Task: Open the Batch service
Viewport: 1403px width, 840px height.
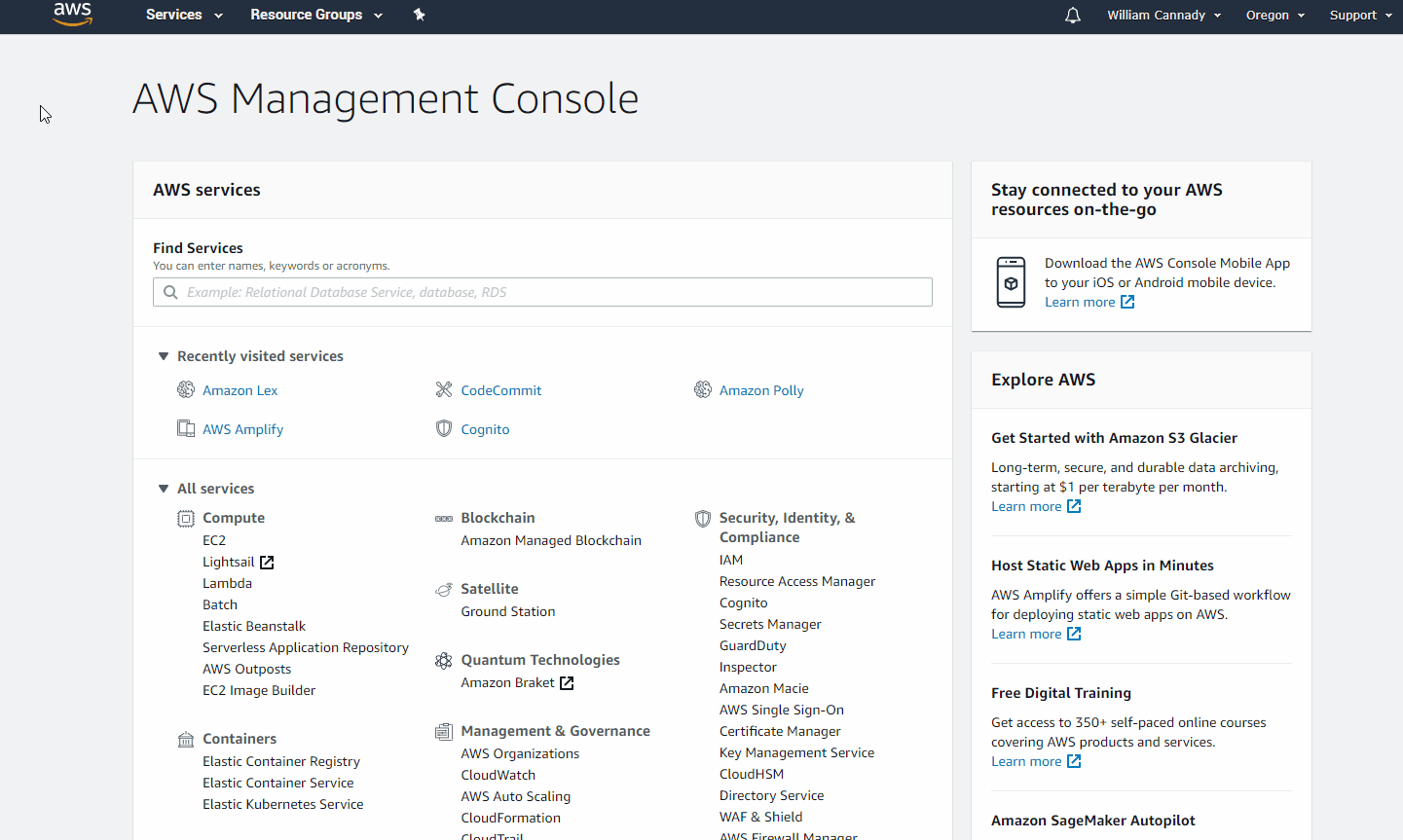Action: pos(220,605)
